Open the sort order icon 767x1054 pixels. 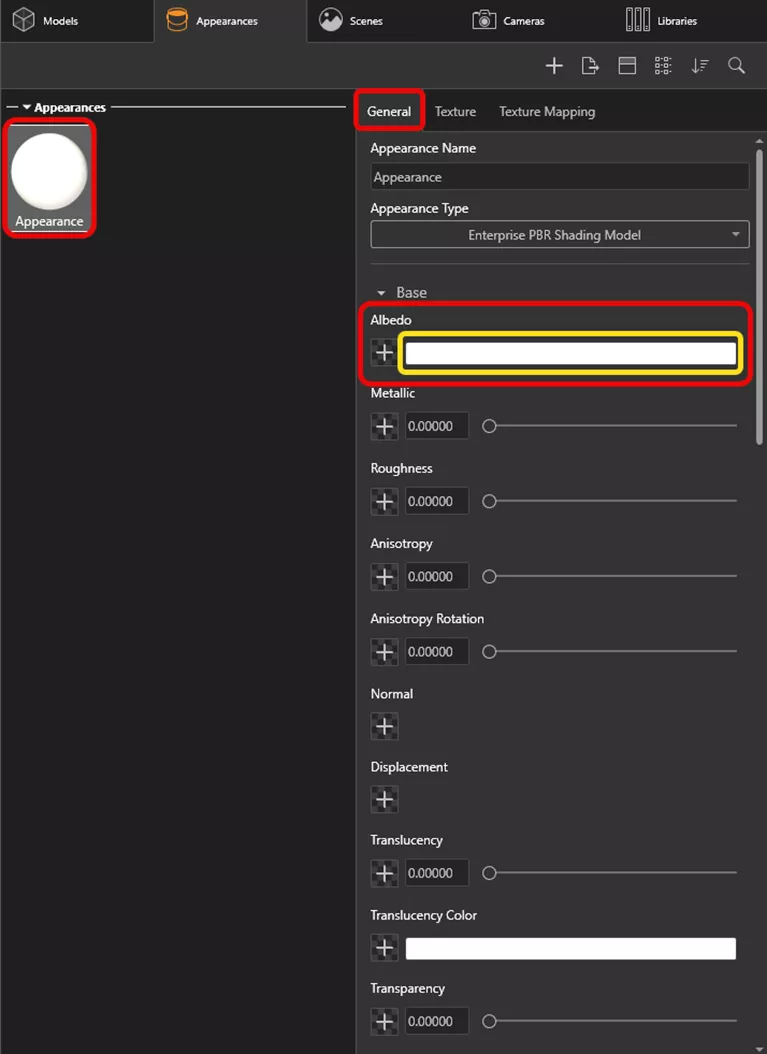(x=700, y=66)
